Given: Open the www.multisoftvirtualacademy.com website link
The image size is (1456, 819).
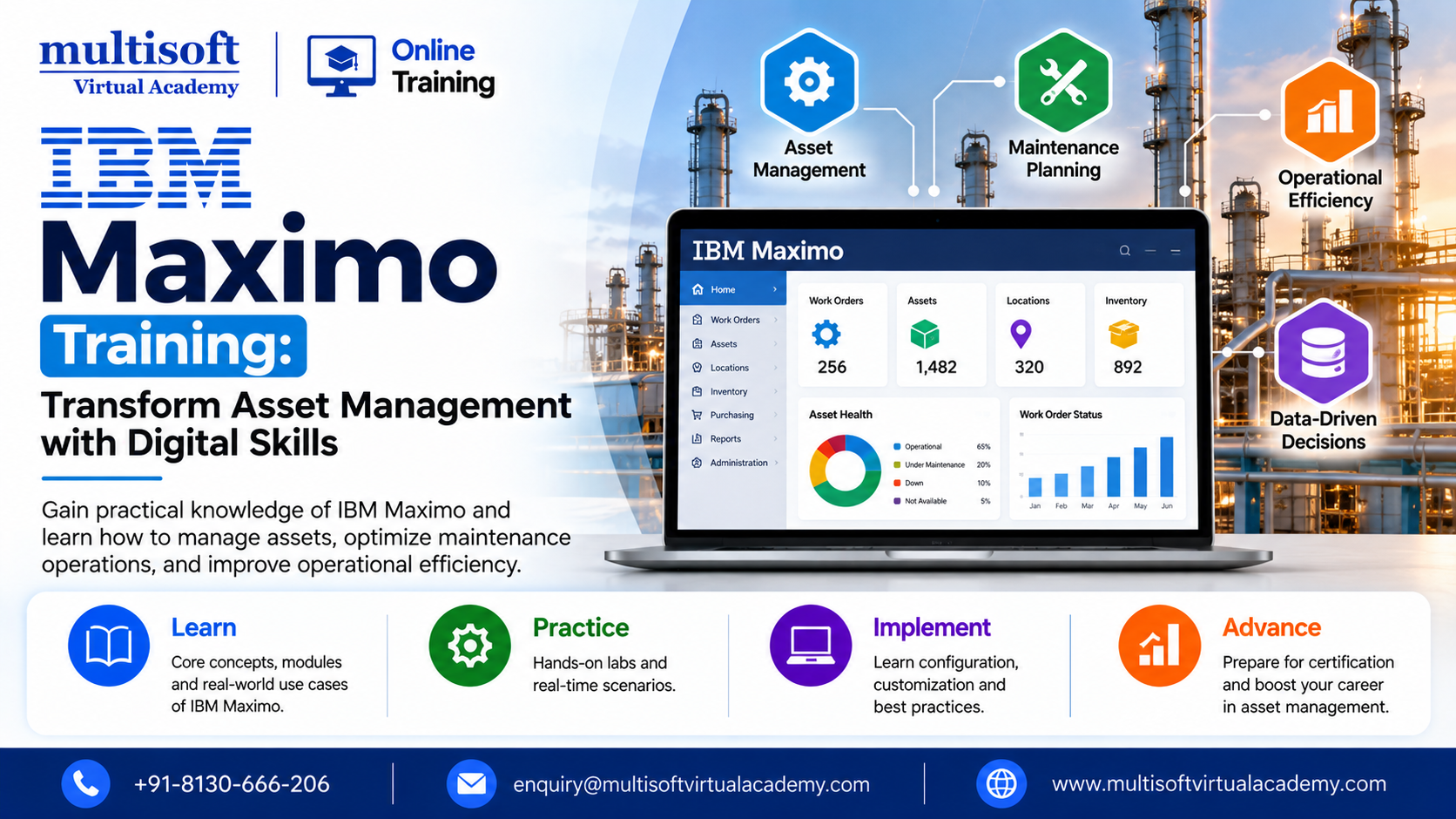Looking at the screenshot, I should pos(1218,783).
